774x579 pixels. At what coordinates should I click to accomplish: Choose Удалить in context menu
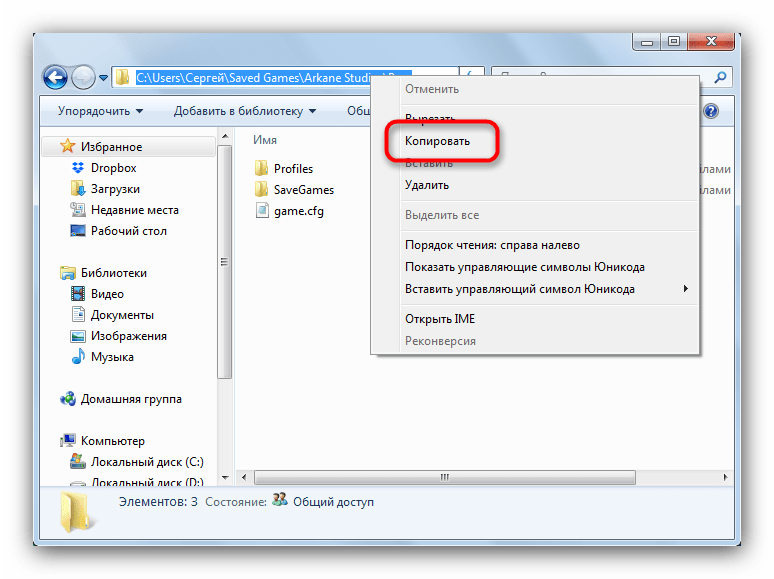tap(427, 185)
